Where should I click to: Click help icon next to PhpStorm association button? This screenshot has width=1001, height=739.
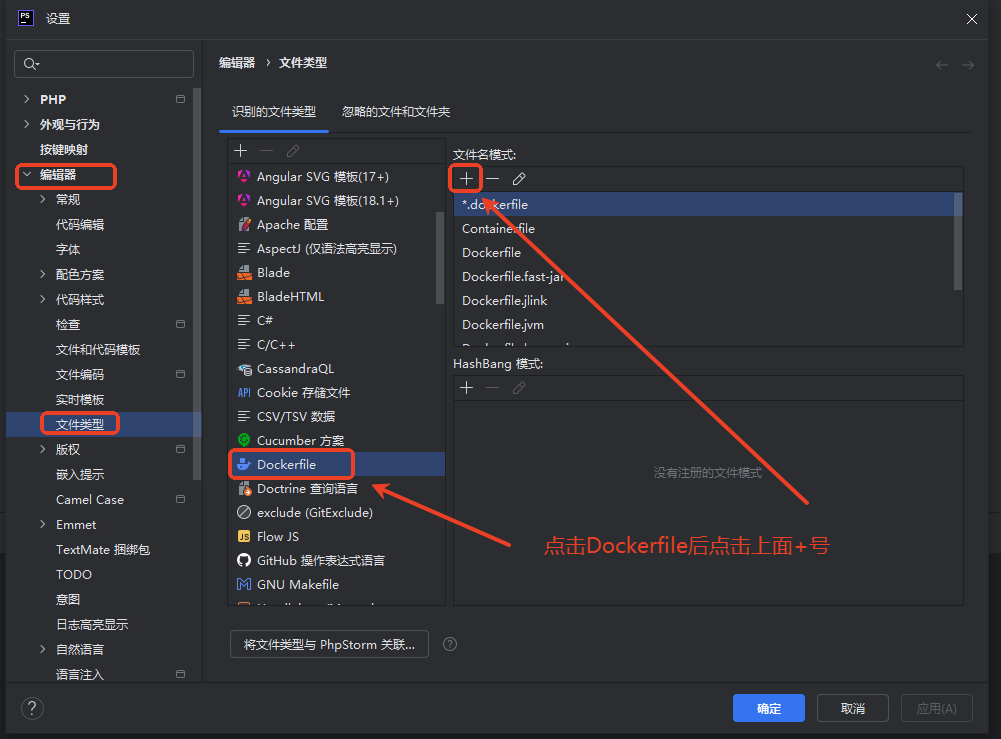450,644
